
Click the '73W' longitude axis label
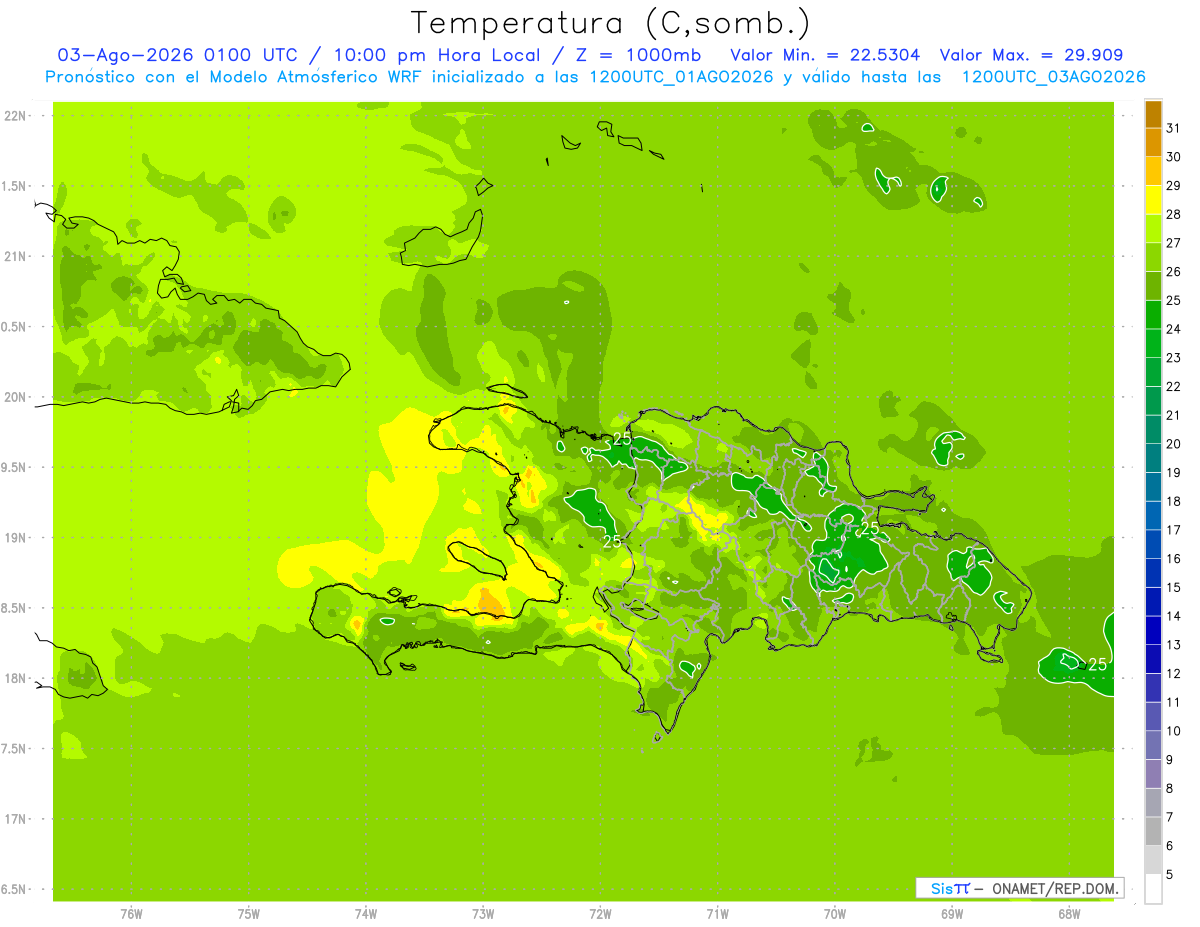(x=483, y=913)
